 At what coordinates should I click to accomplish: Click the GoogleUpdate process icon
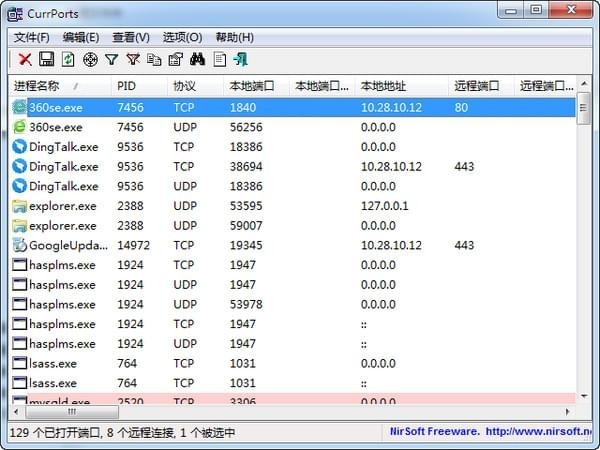pyautogui.click(x=20, y=245)
